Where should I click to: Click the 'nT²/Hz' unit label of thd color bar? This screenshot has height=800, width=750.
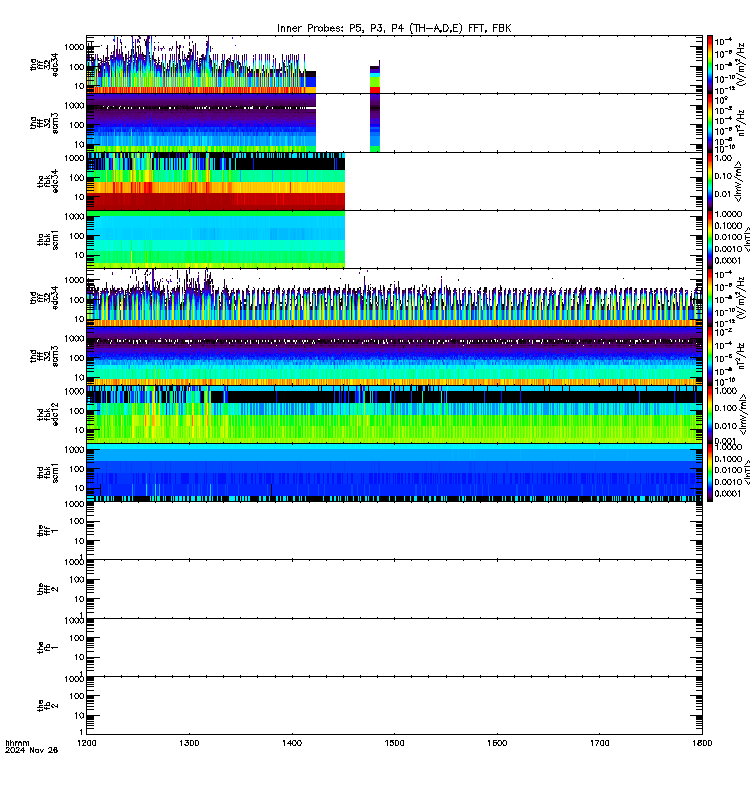pyautogui.click(x=742, y=356)
